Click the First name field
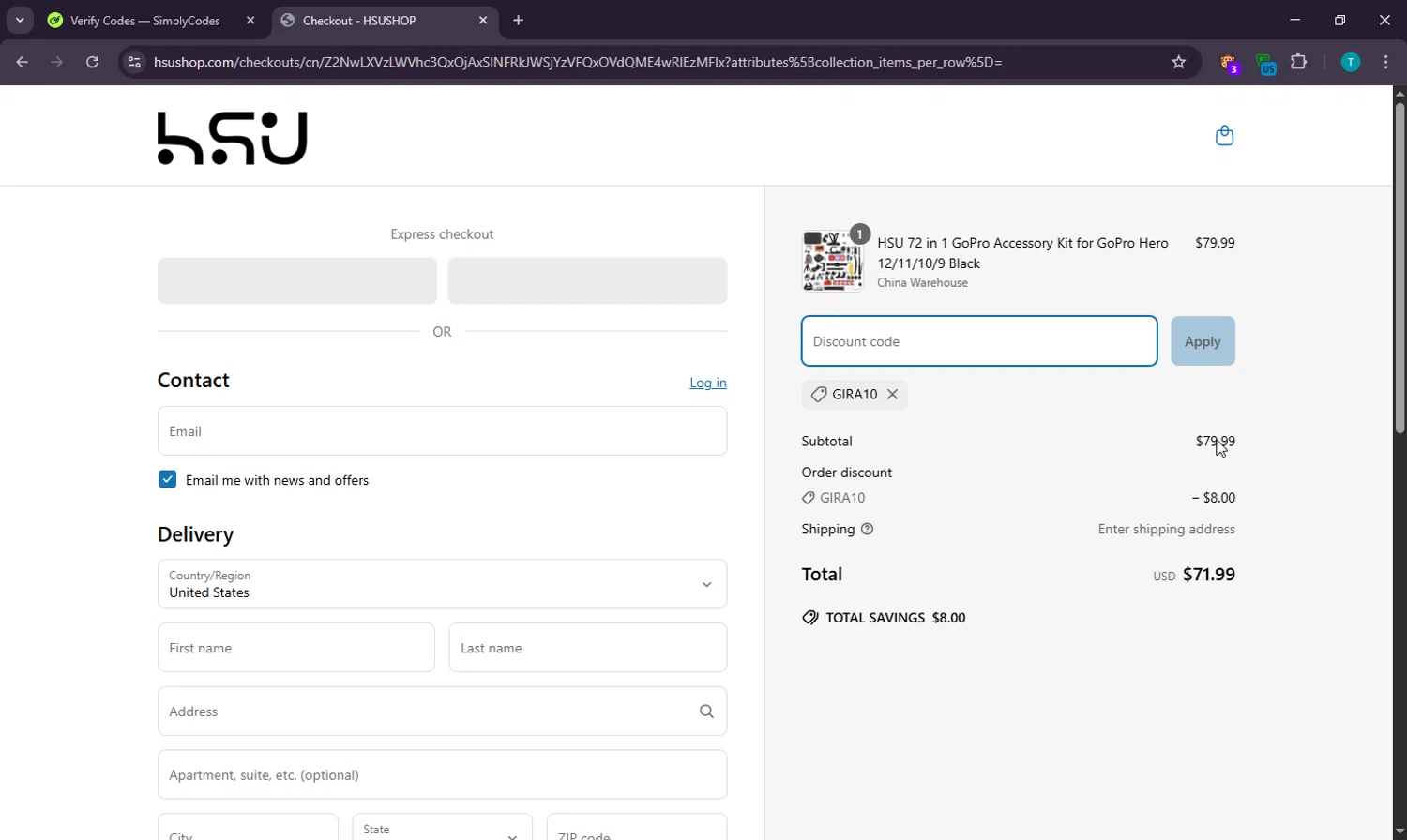This screenshot has height=840, width=1407. tap(296, 648)
